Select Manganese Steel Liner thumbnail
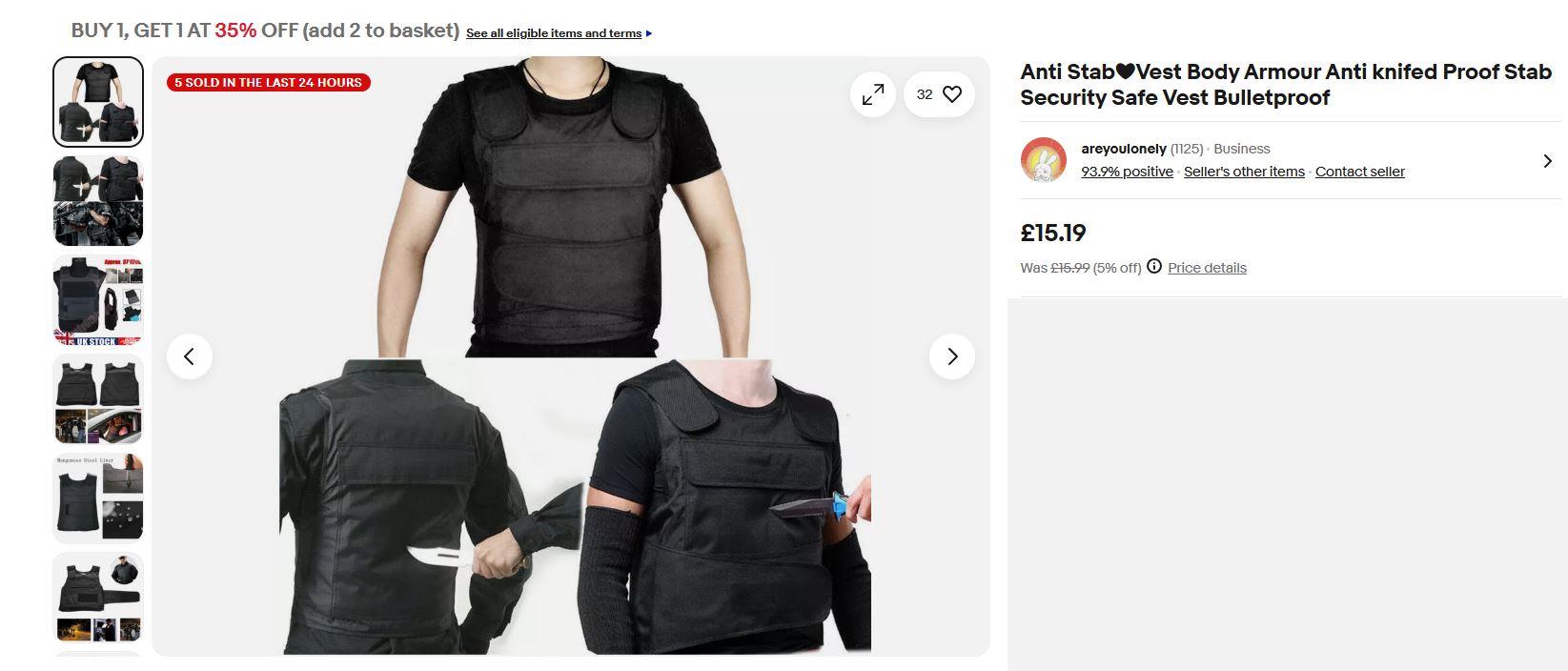 98,498
